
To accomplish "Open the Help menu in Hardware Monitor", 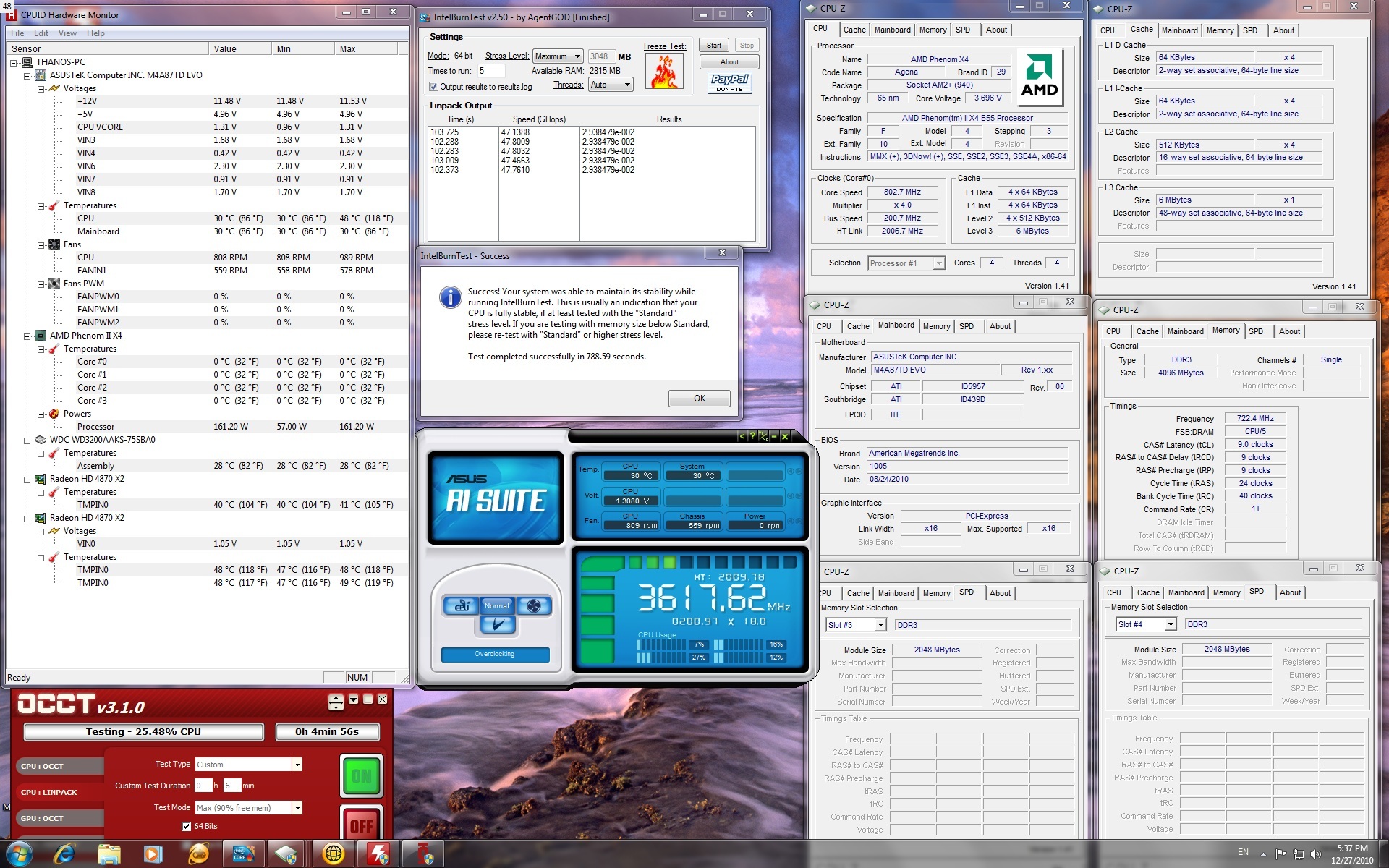I will coord(95,33).
